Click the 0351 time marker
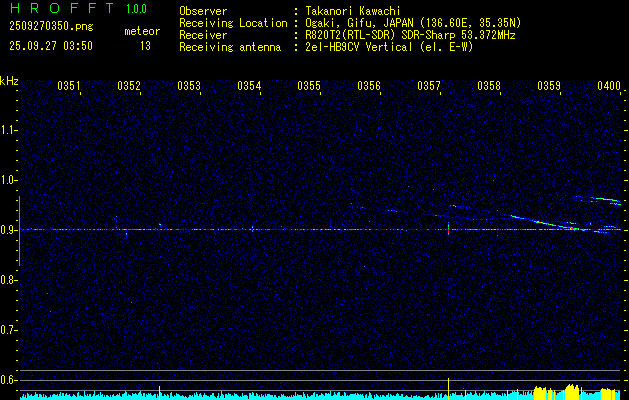629x400 pixels. [69, 86]
